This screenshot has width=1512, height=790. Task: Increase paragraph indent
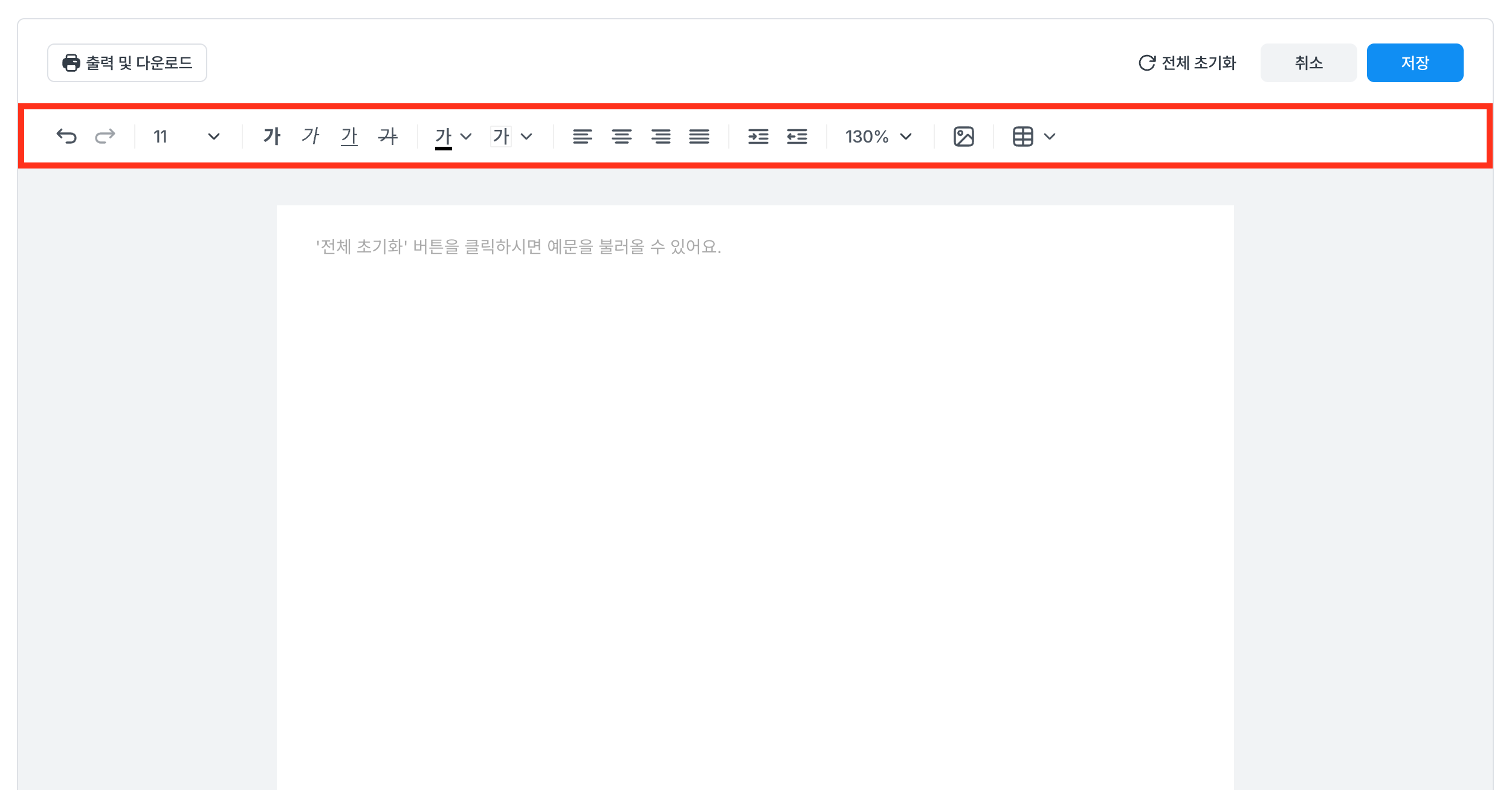[x=758, y=136]
